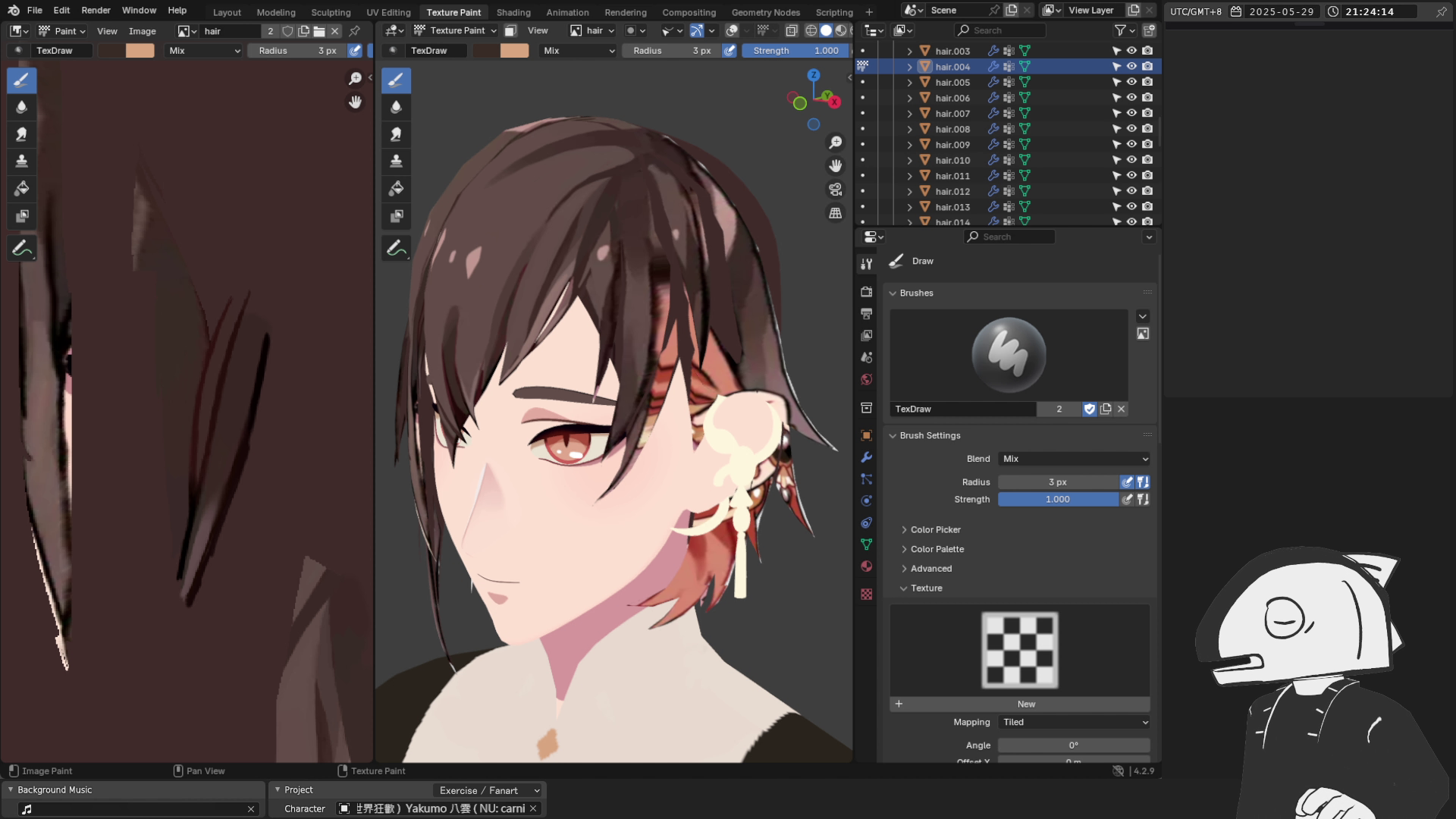Click the outliner Search field
The image size is (1456, 819).
click(999, 30)
